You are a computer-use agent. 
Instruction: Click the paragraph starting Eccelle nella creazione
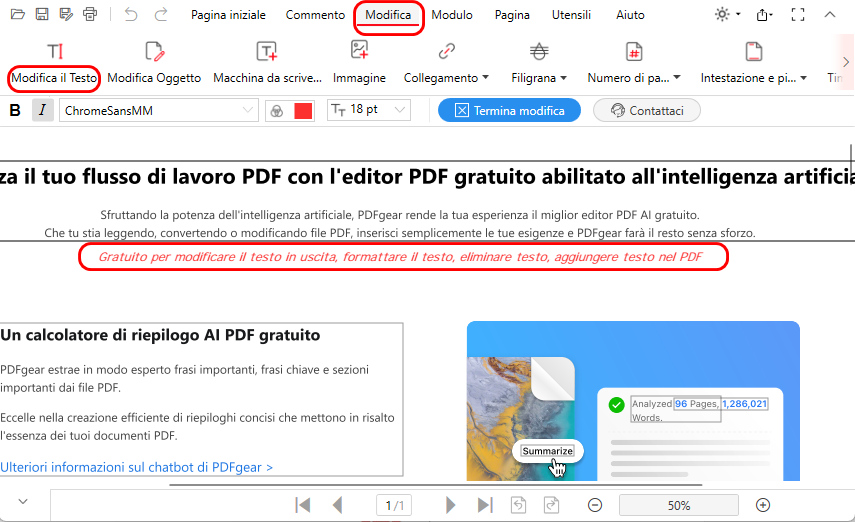point(197,427)
